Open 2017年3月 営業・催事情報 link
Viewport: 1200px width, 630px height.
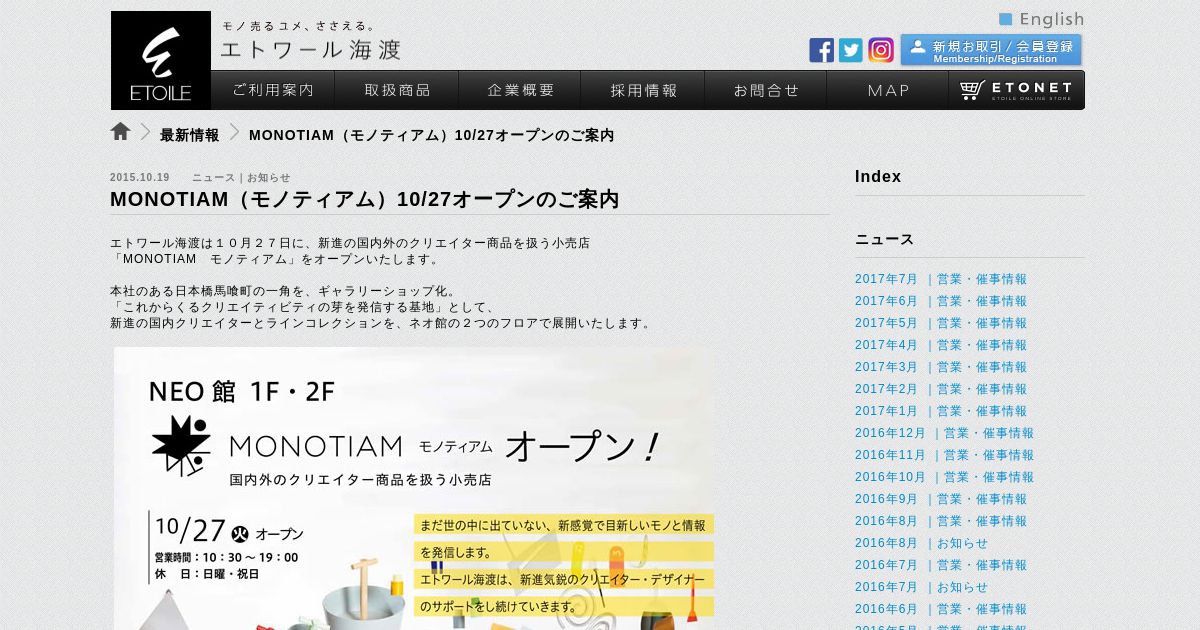[941, 367]
